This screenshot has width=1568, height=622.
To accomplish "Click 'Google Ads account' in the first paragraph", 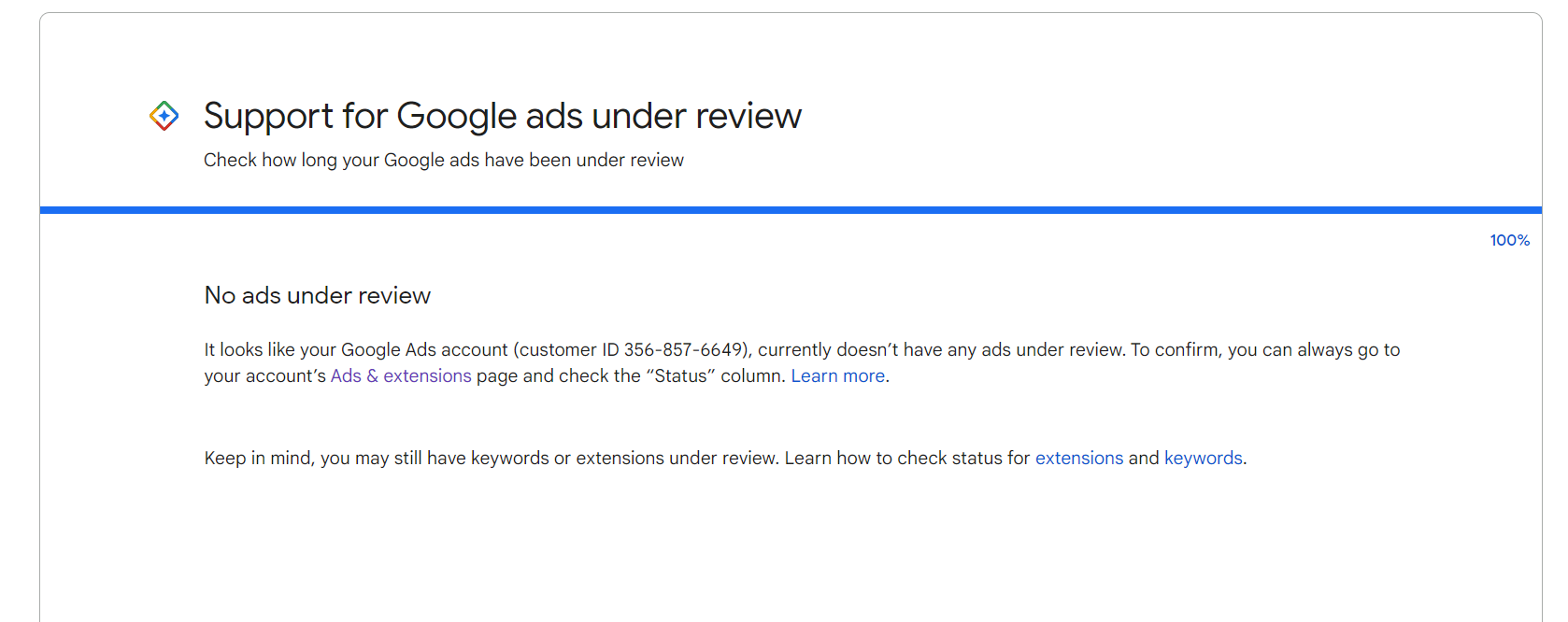I will [x=424, y=349].
